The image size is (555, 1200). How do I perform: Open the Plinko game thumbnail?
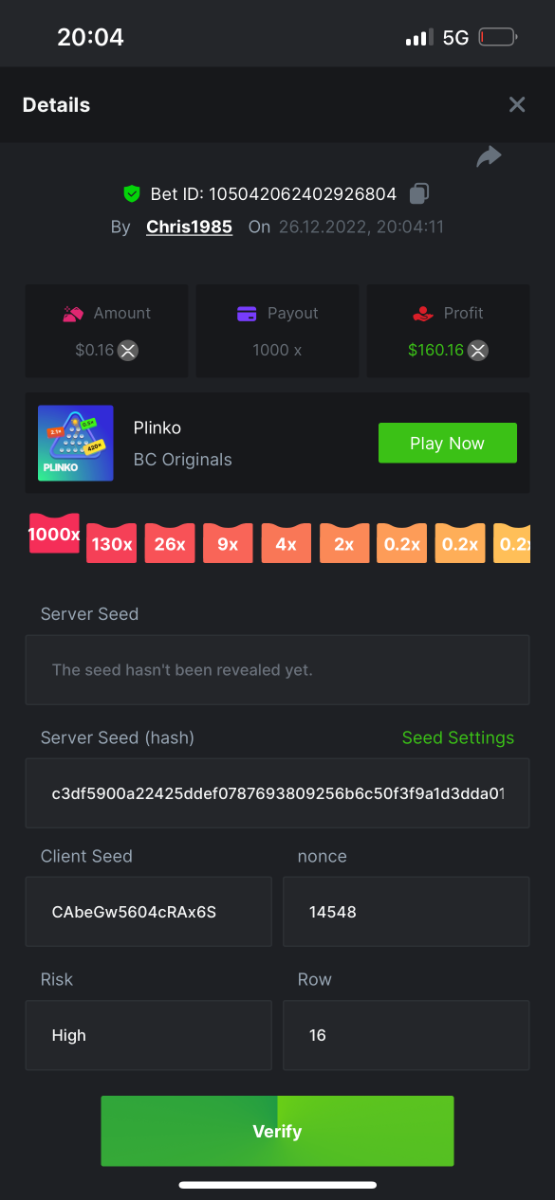[x=75, y=443]
